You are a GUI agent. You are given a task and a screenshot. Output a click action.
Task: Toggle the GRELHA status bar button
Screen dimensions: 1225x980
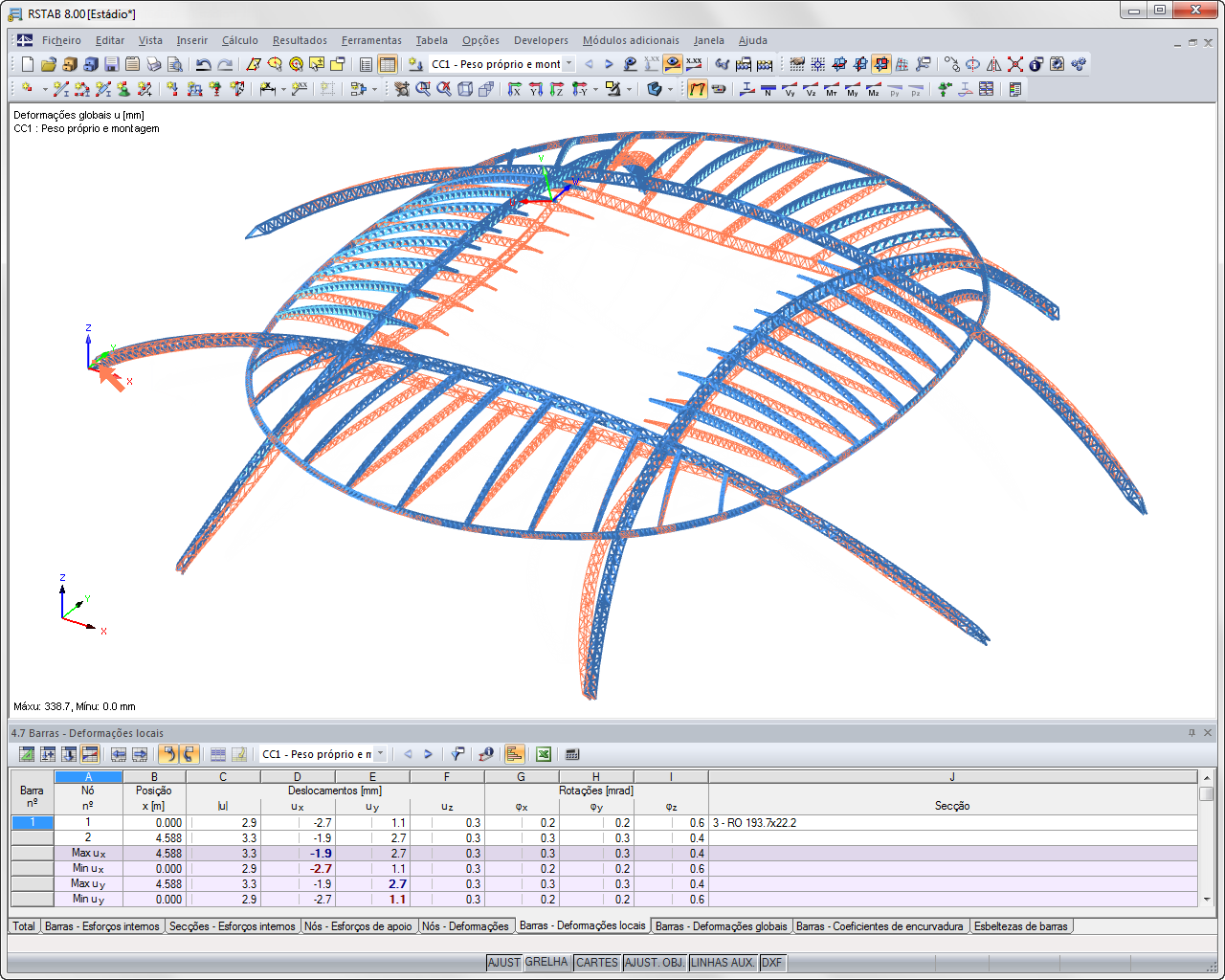pos(546,963)
